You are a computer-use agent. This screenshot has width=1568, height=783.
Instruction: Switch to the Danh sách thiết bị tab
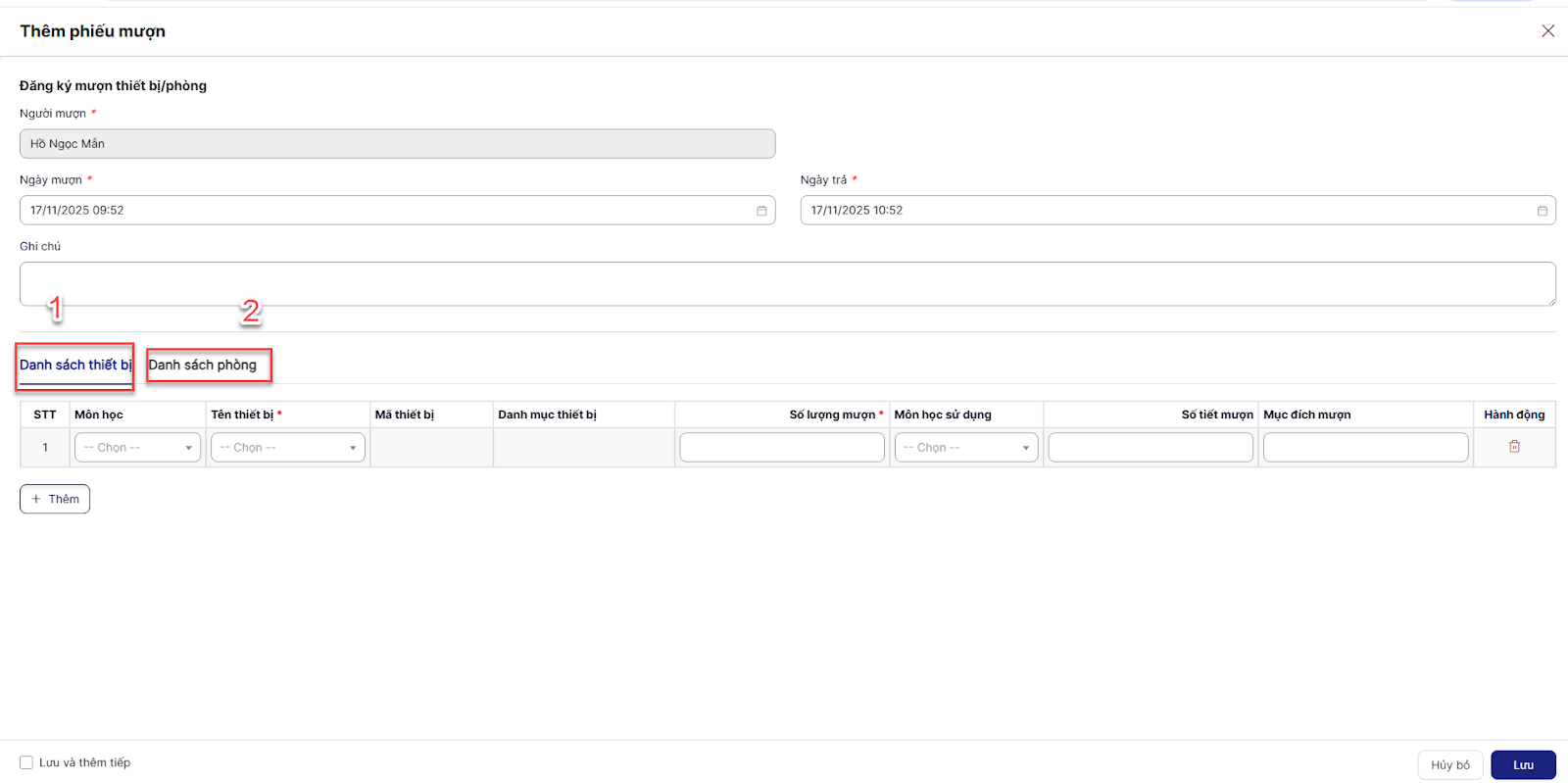pos(75,365)
